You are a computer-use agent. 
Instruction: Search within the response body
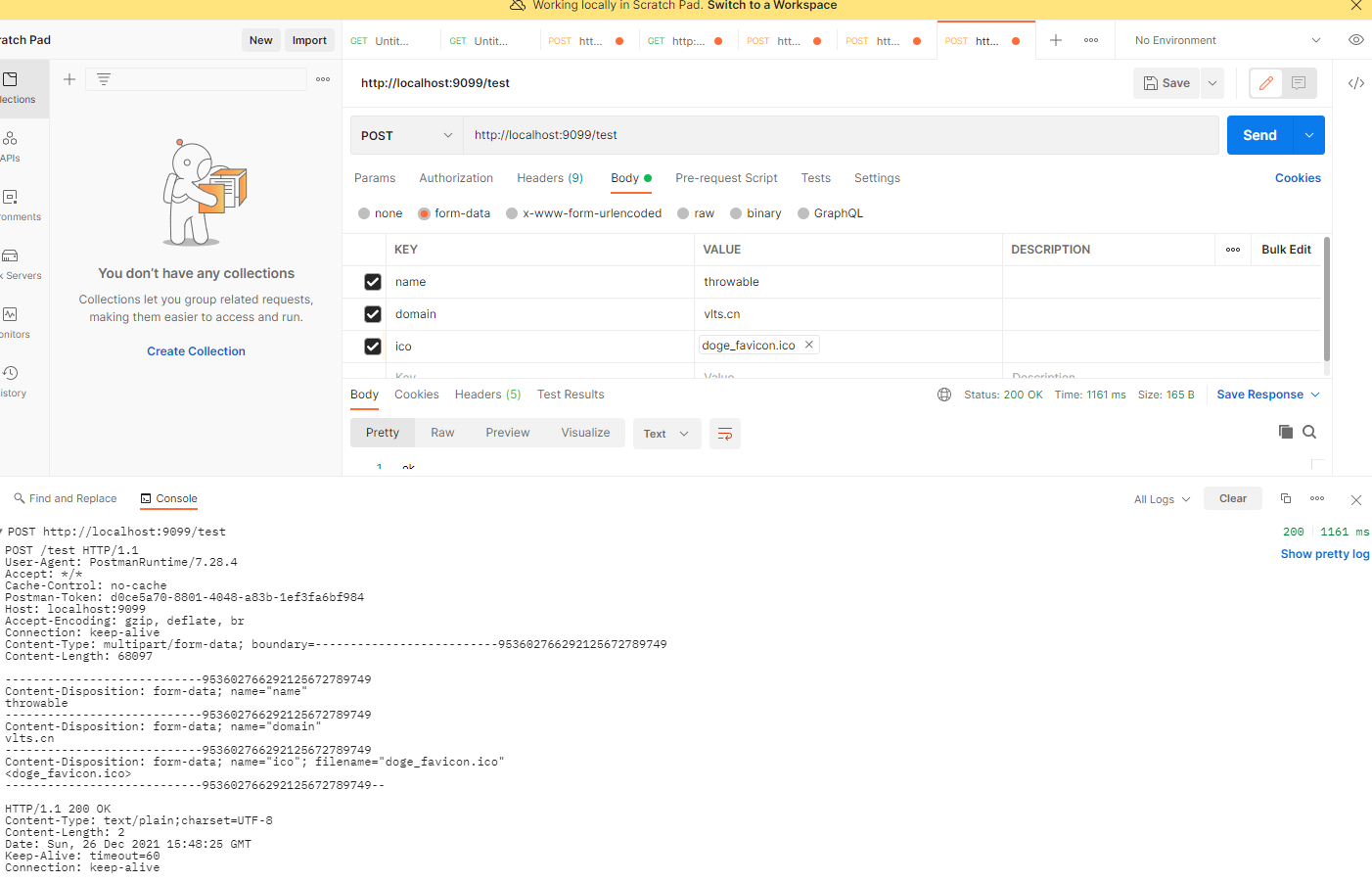pos(1309,431)
